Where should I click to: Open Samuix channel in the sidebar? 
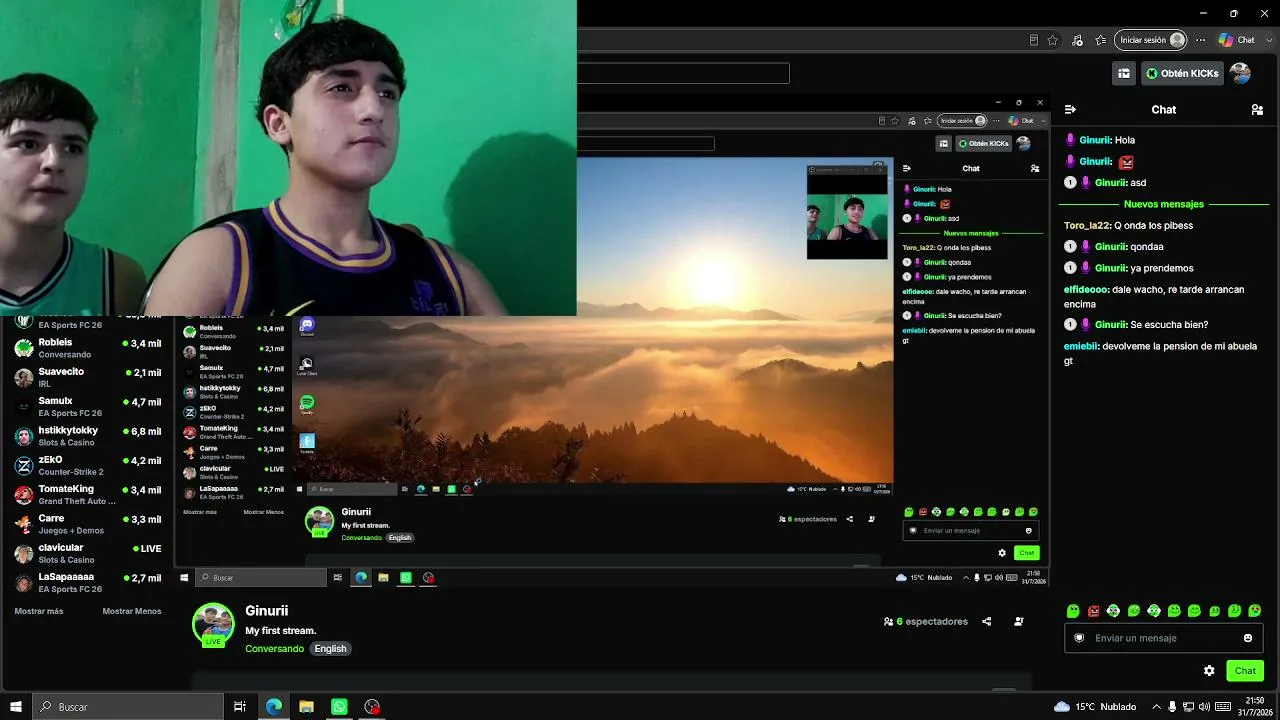[87, 407]
